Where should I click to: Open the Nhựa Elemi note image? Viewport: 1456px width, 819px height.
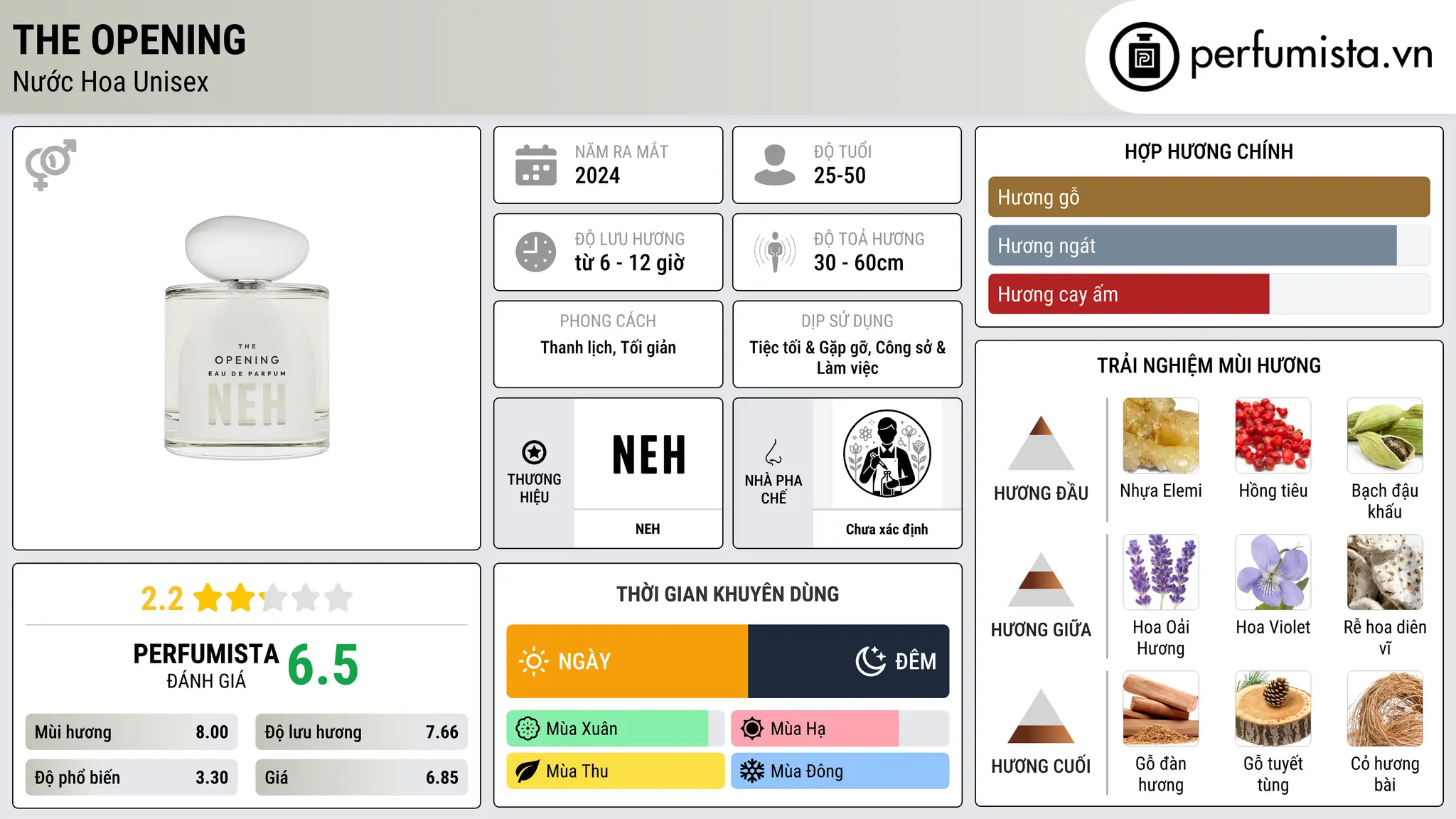pos(1161,436)
